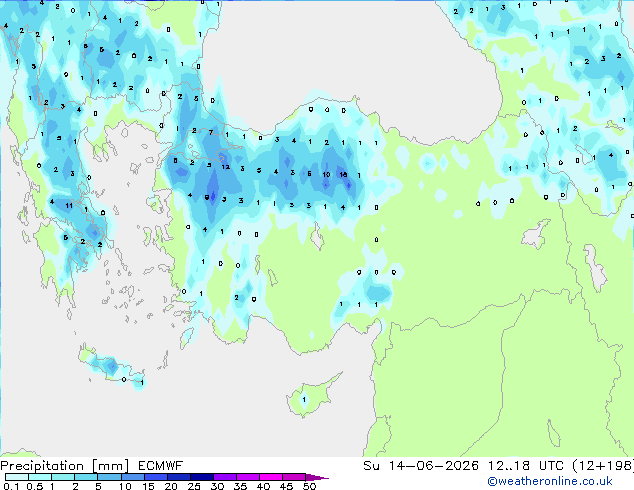Screen dimensions: 634x490
Task: Click the 'Su 14-06-2026' date text
Action: click(x=421, y=466)
